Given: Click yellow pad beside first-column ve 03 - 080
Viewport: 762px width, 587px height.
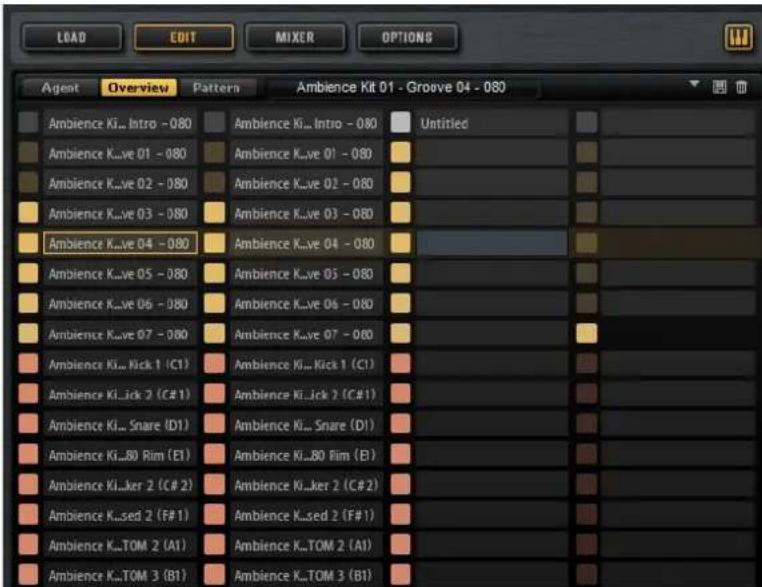Looking at the screenshot, I should 28,213.
